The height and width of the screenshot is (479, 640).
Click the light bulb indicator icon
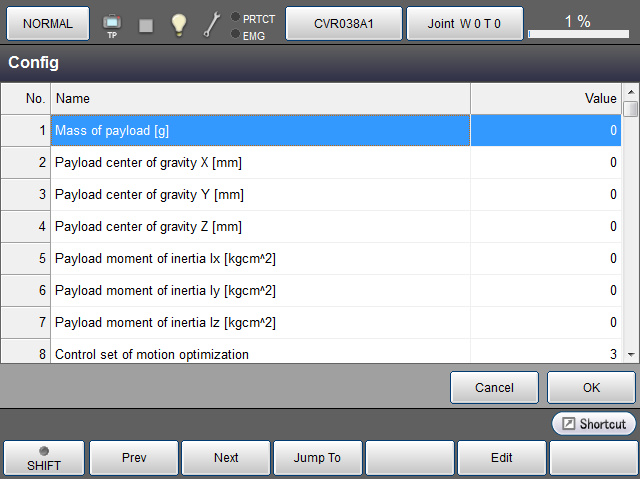click(x=178, y=25)
